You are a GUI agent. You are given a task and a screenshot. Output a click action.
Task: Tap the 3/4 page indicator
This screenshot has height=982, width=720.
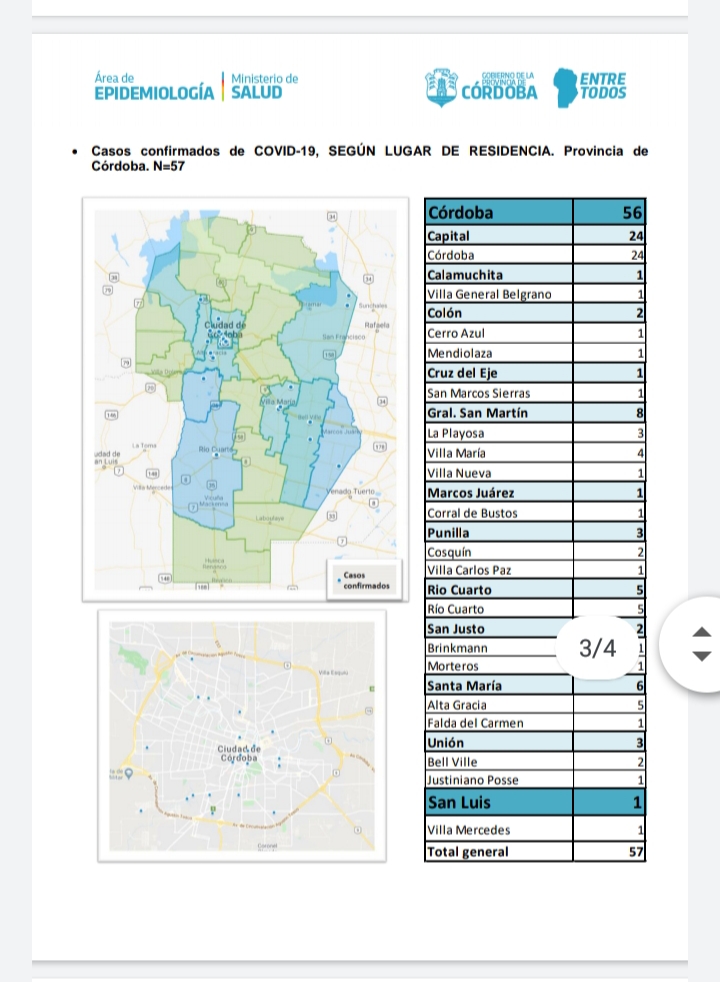click(598, 648)
